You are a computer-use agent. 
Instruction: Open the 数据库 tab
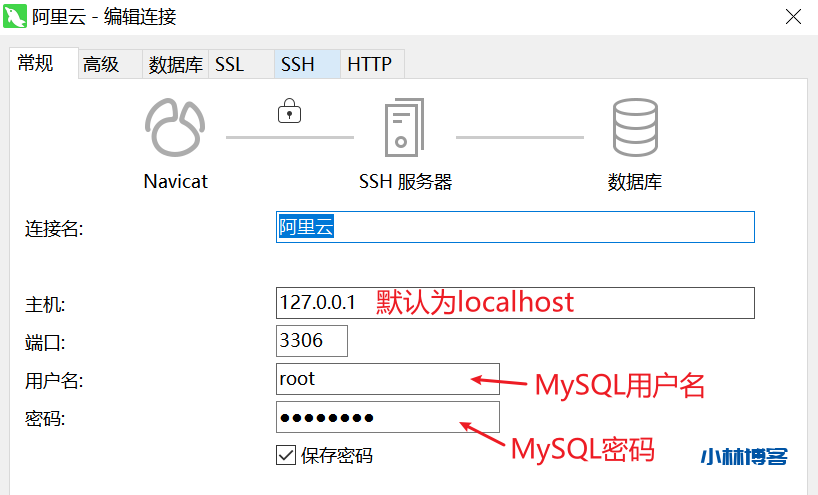click(175, 65)
